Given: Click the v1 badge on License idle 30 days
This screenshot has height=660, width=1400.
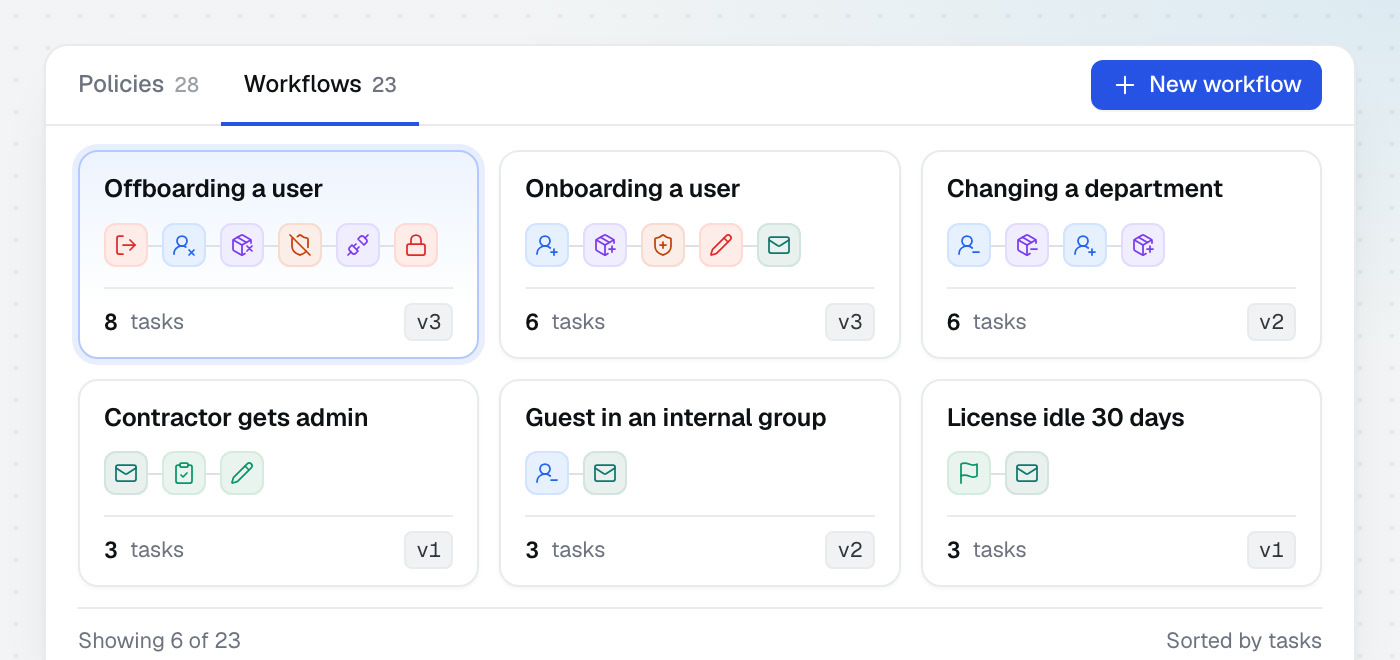Looking at the screenshot, I should [1272, 550].
